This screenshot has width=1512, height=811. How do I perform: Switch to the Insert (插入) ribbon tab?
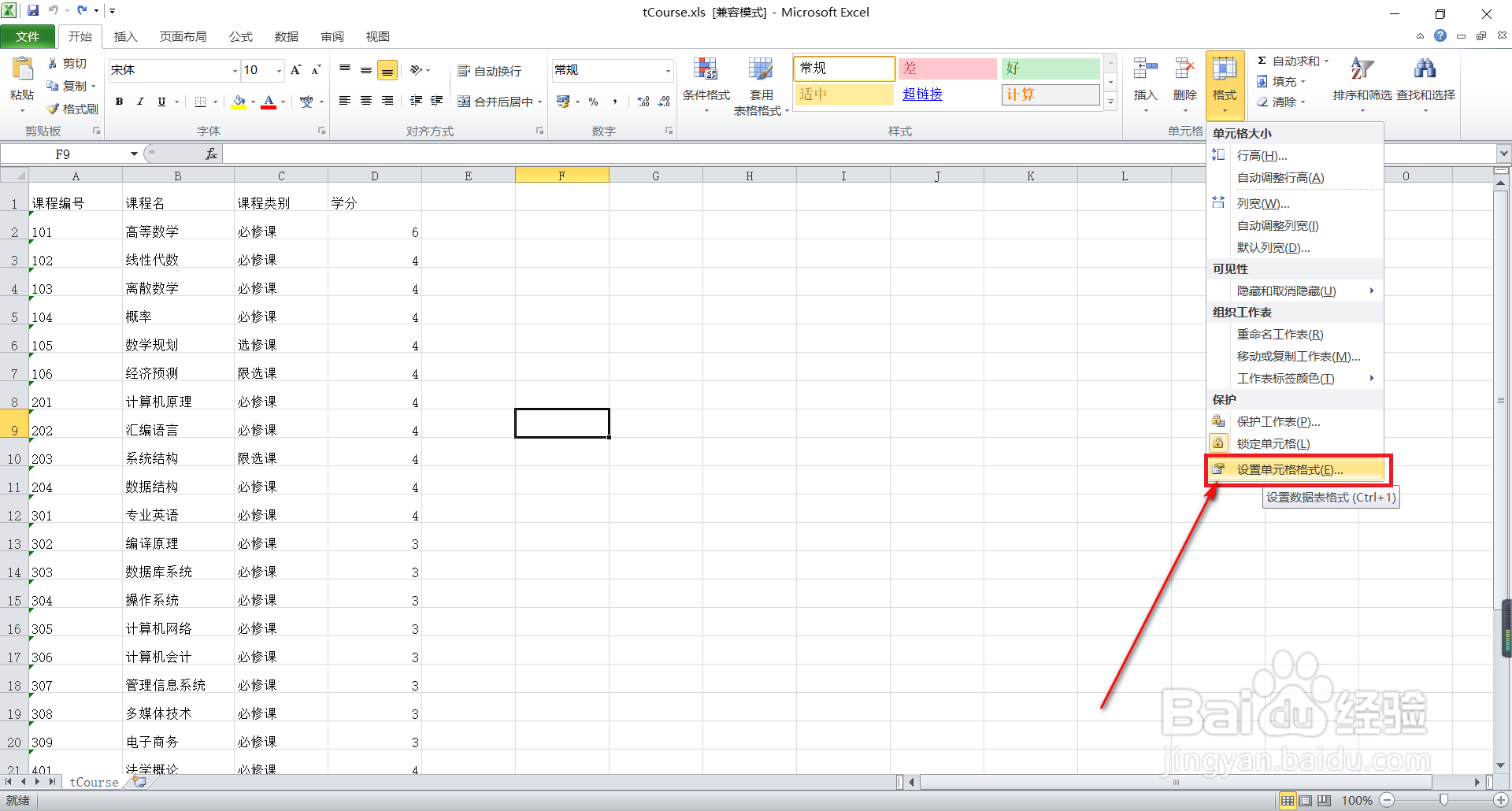pos(125,36)
